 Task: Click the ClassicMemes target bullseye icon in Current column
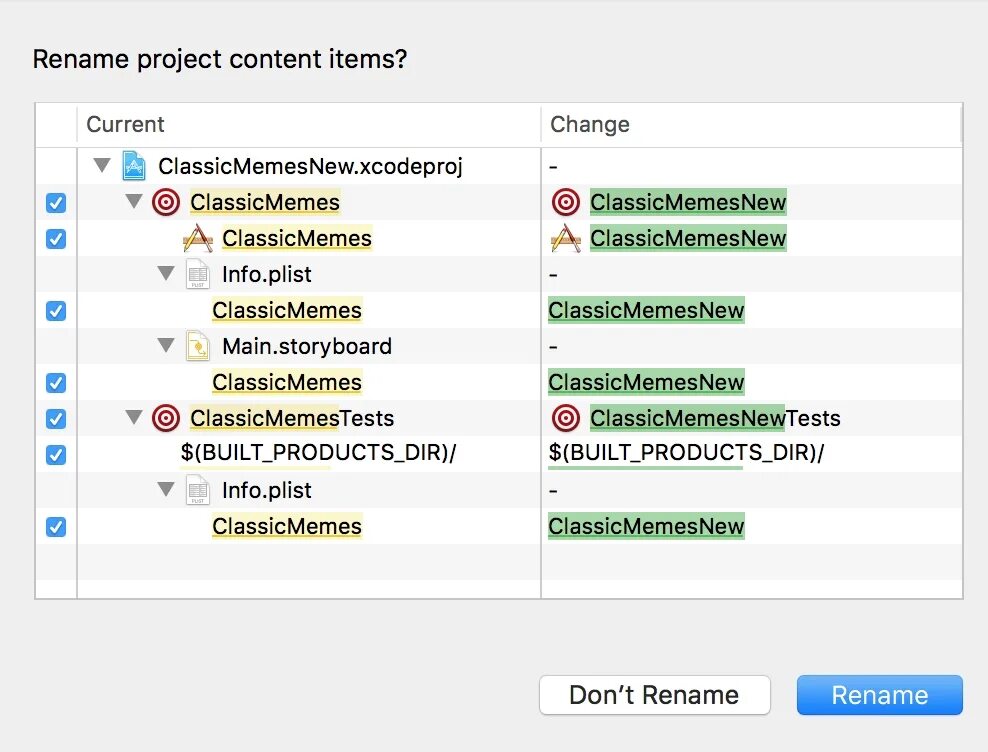point(166,202)
